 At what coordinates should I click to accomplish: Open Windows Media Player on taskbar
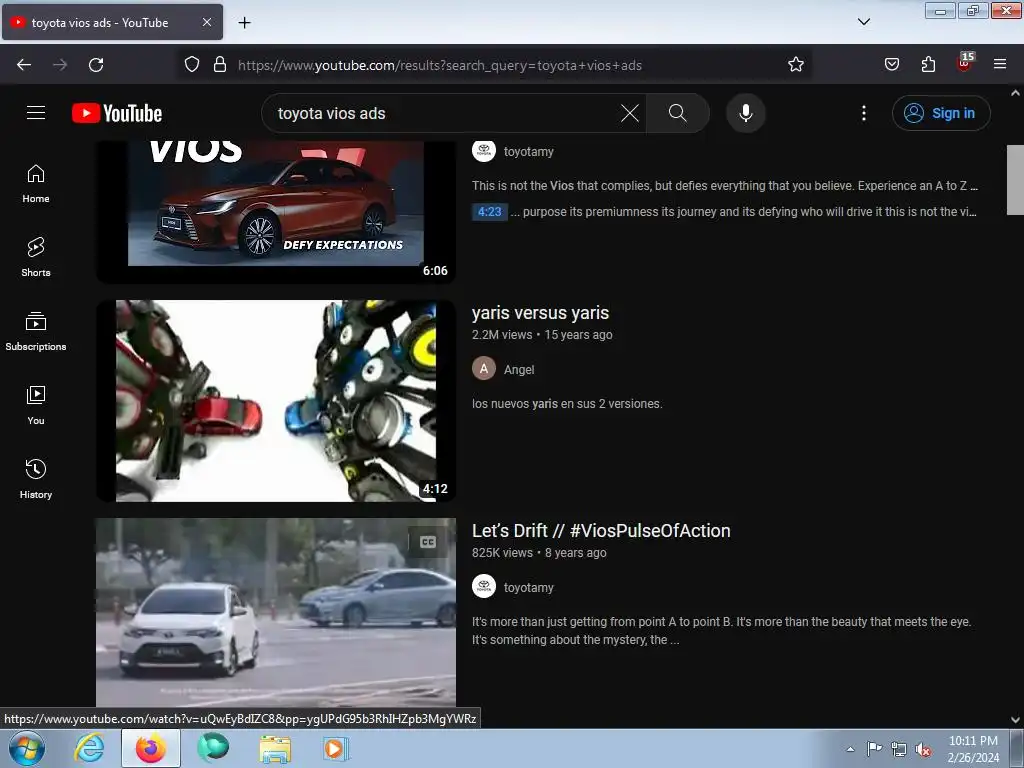tap(336, 748)
